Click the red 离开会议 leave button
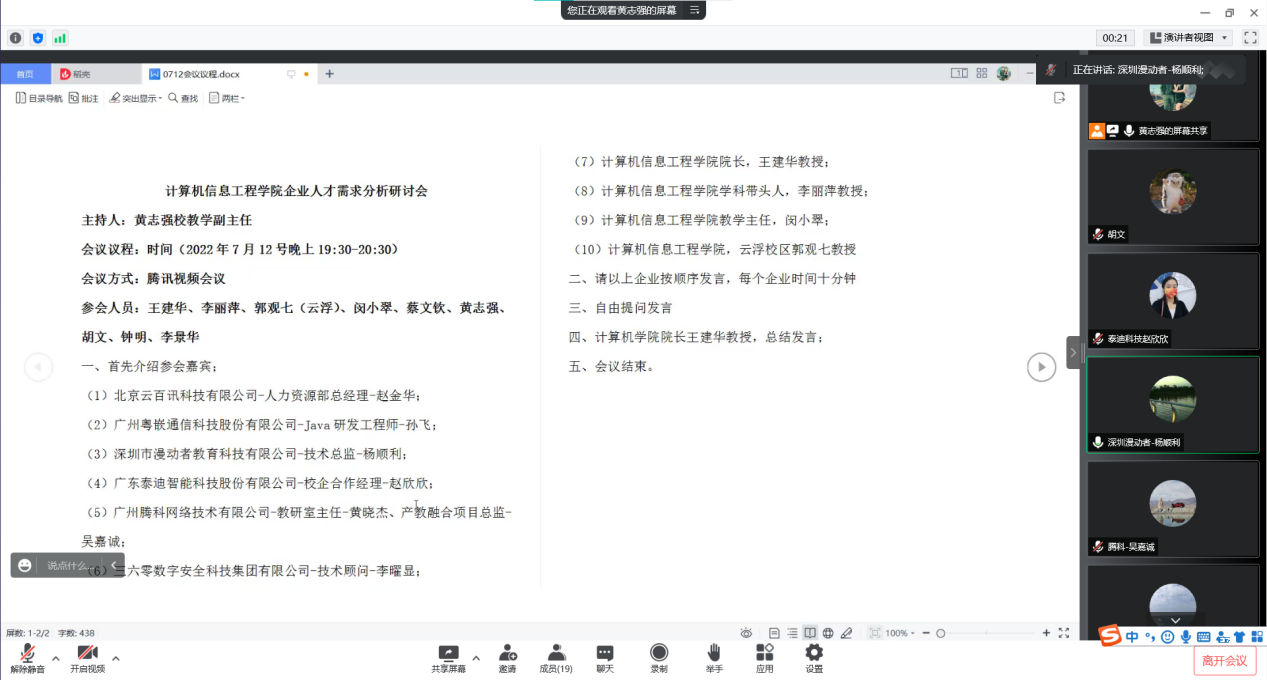This screenshot has width=1267, height=680. tap(1224, 660)
